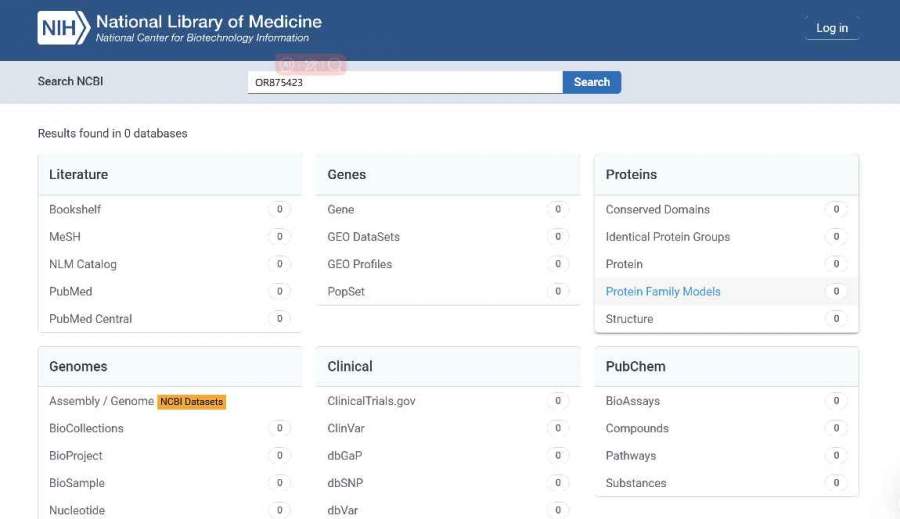Screen dimensions: 900x519
Task: Click the NIH logo icon
Action: [x=63, y=28]
